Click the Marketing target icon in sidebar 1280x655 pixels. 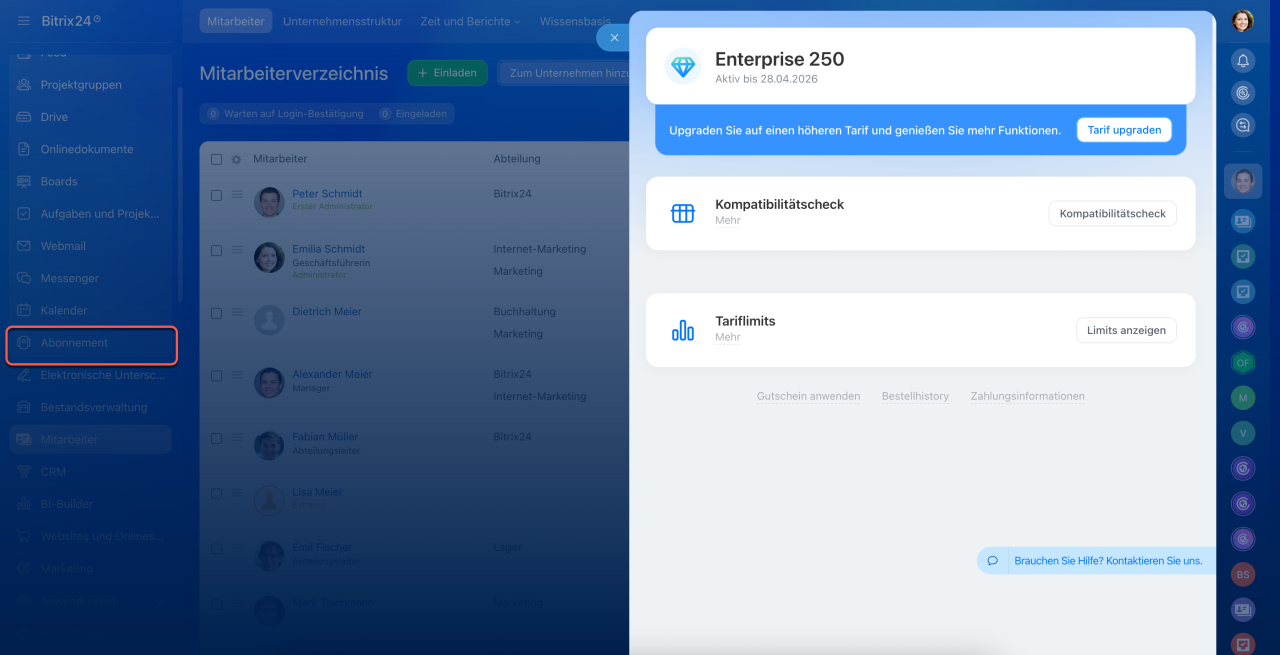click(x=24, y=568)
